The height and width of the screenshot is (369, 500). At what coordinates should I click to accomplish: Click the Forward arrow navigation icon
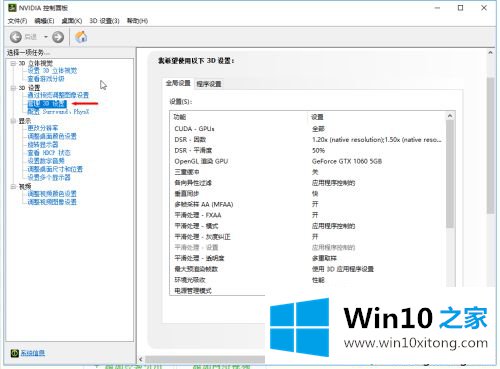(58, 37)
